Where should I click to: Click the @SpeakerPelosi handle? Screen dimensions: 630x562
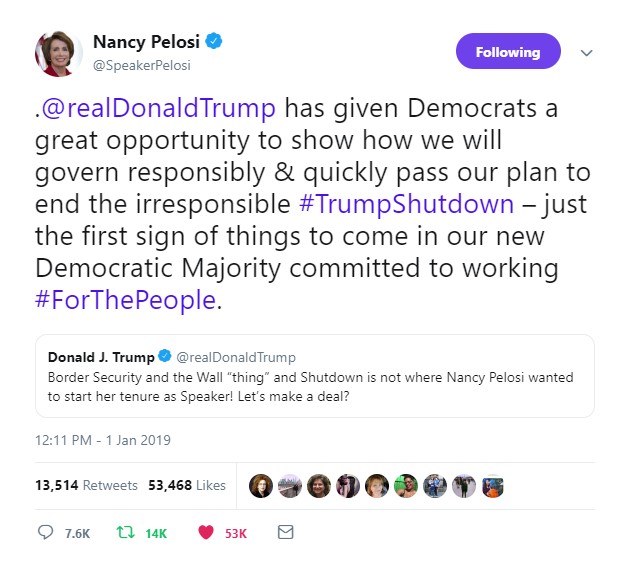coord(141,65)
